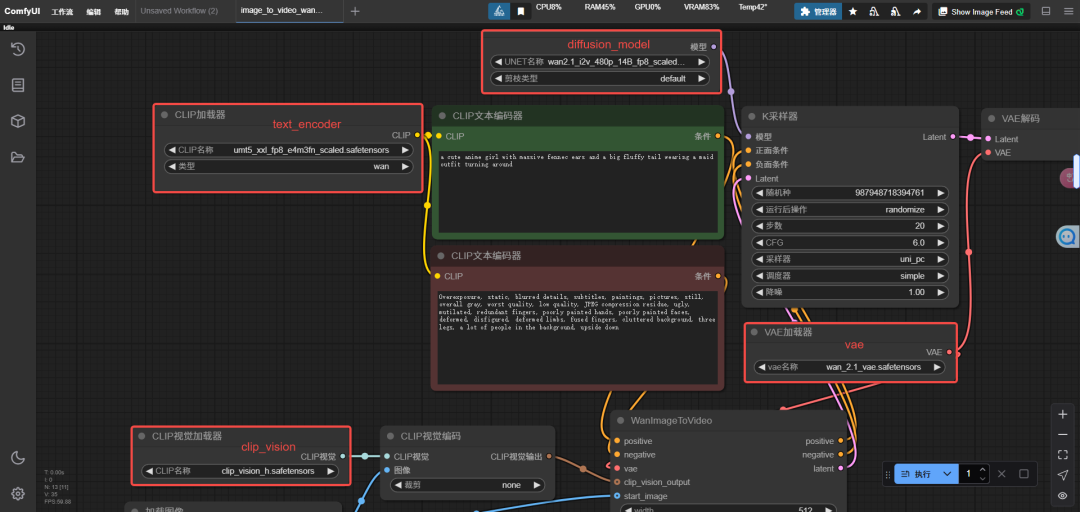The image size is (1080, 512).
Task: Collapse the CLIP视觉加载器 node dot
Action: (142, 436)
